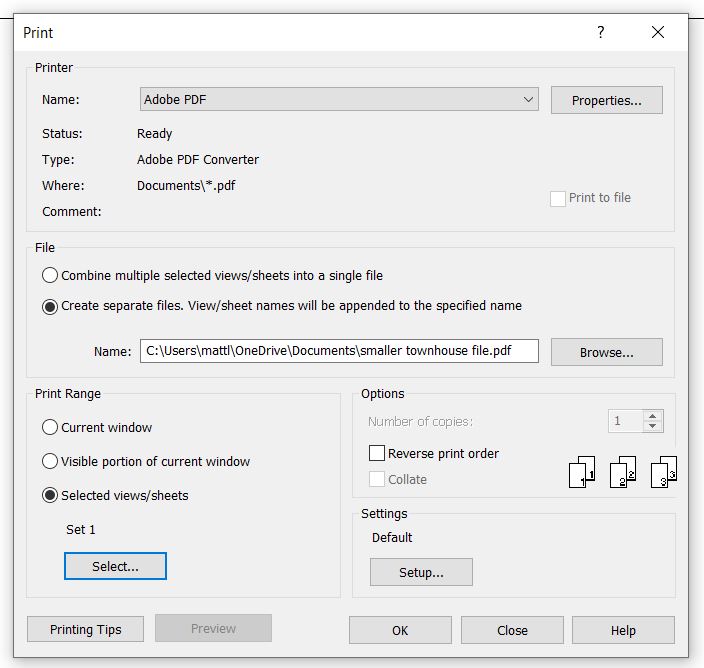The image size is (704, 668).
Task: Click the 'Documents\*.pdf' location text
Action: (186, 185)
